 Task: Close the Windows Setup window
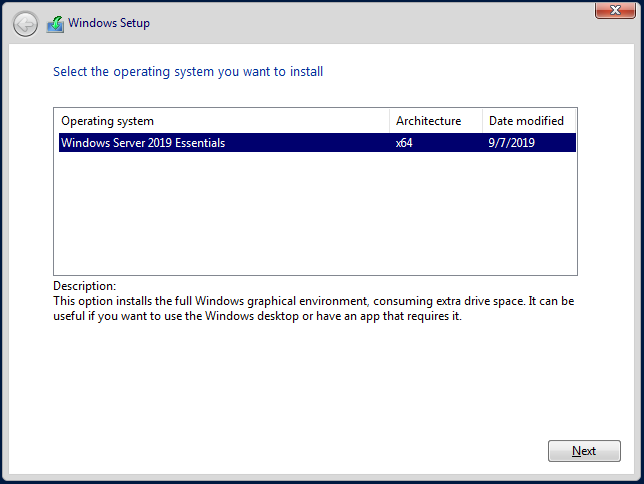coord(615,10)
